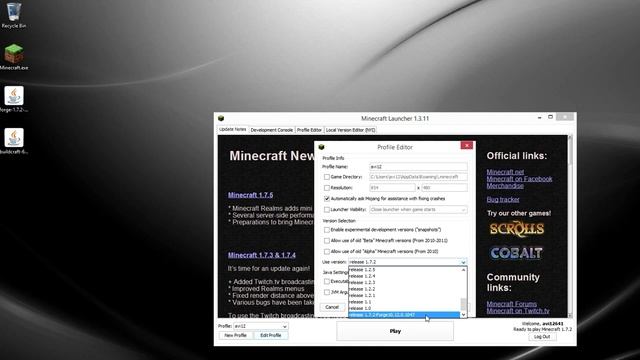This screenshot has width=640, height=360.
Task: Select the Minecraft.exe desktop icon
Action: click(13, 57)
